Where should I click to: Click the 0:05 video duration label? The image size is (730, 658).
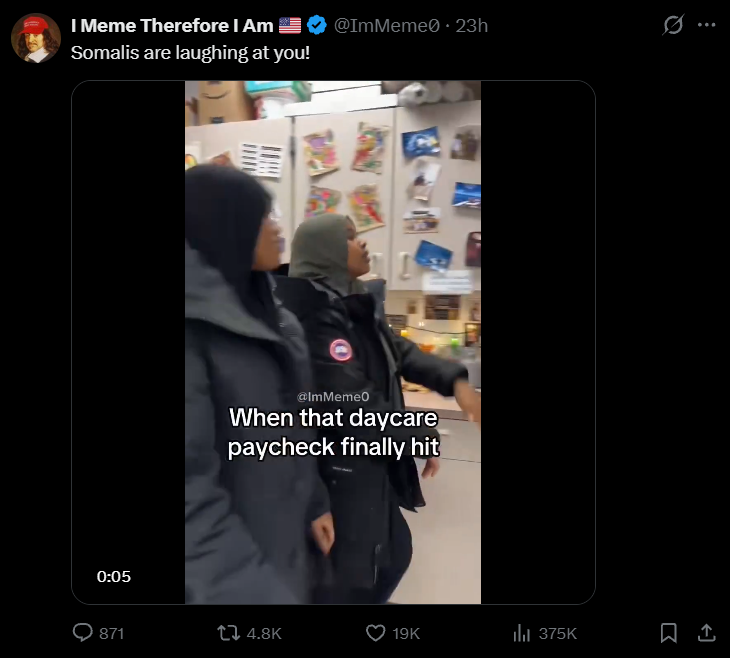point(114,577)
